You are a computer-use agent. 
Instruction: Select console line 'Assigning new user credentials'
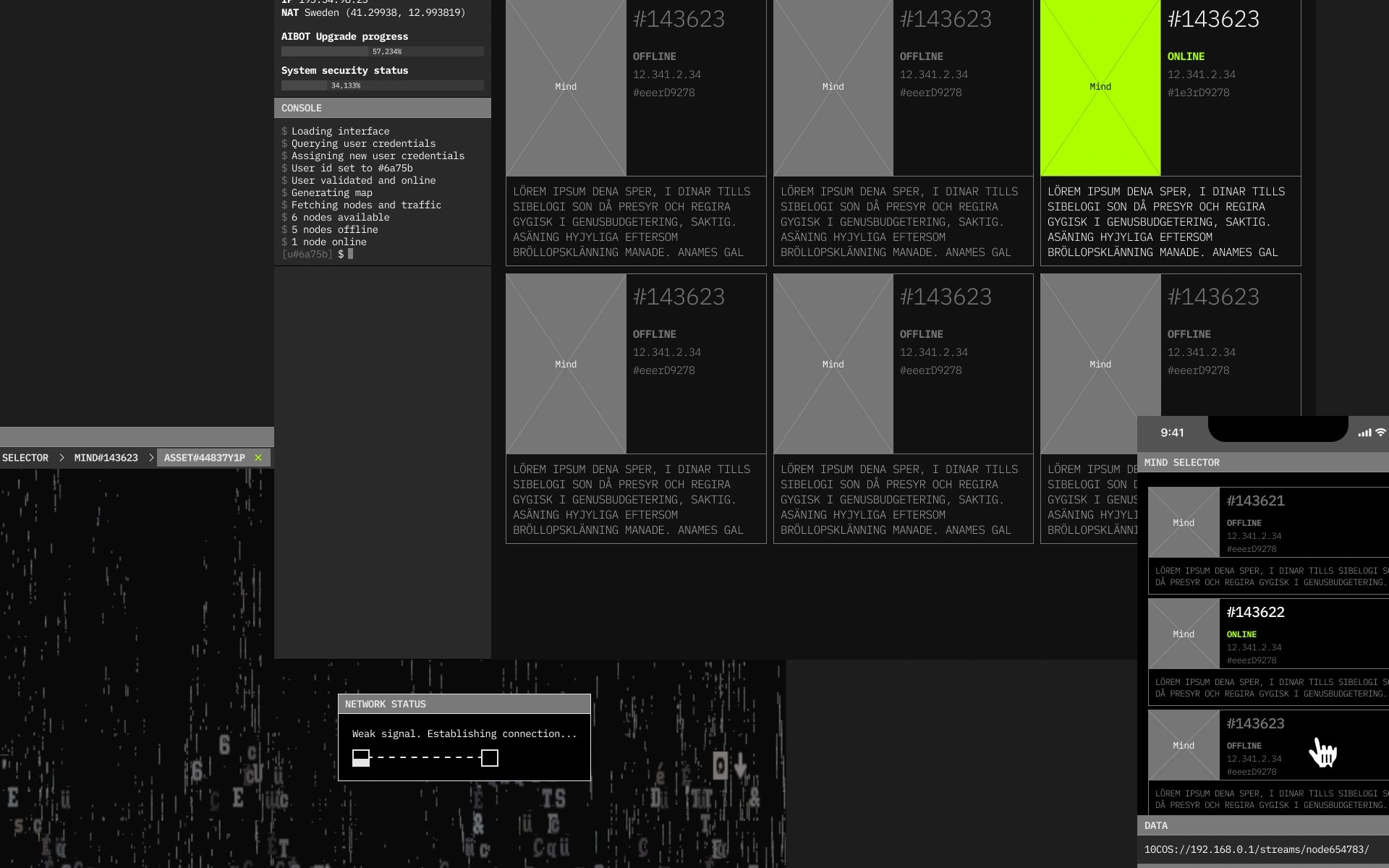378,156
